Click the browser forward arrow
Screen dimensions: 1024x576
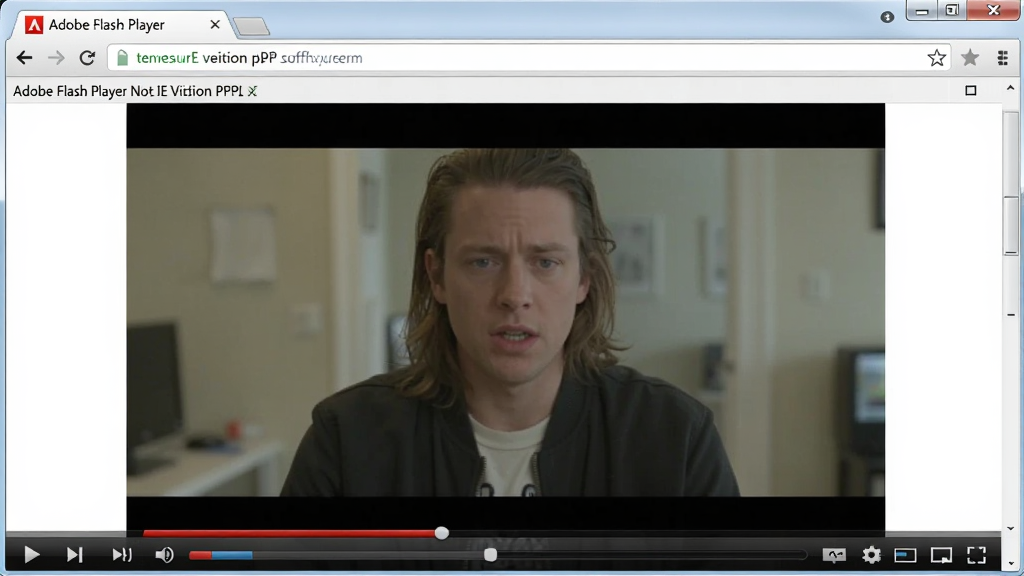click(x=56, y=58)
